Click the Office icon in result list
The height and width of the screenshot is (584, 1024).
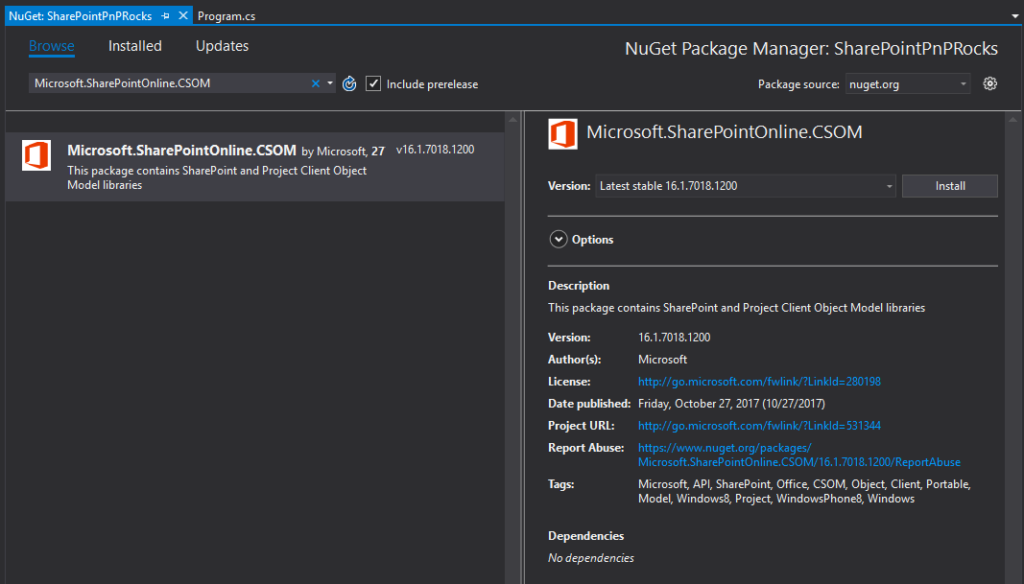click(x=37, y=155)
